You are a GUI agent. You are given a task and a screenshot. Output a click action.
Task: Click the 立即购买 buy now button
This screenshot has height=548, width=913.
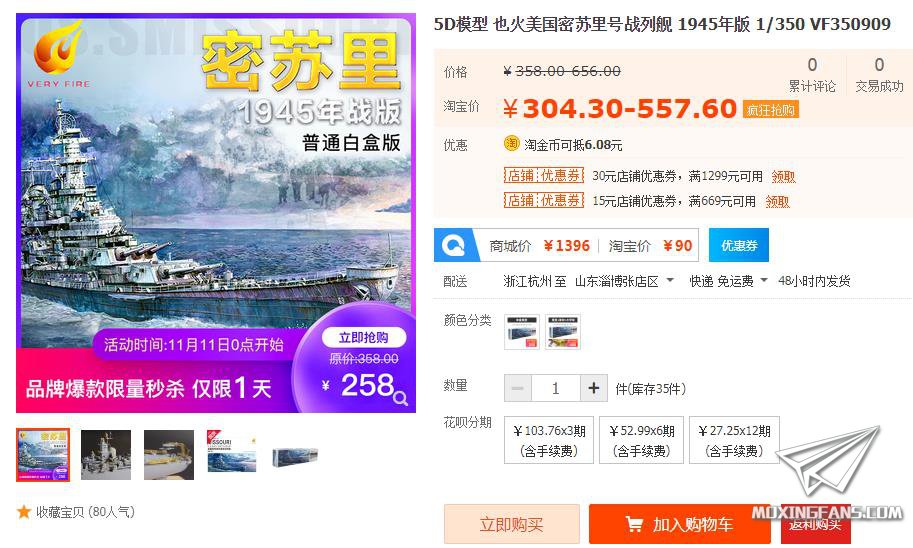[512, 524]
